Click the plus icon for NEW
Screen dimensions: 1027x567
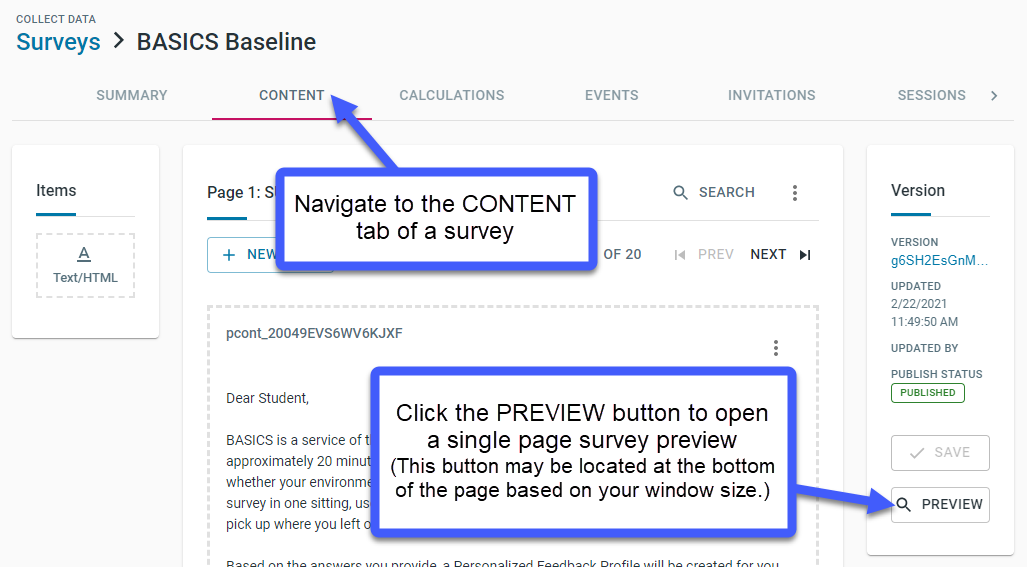pos(229,255)
